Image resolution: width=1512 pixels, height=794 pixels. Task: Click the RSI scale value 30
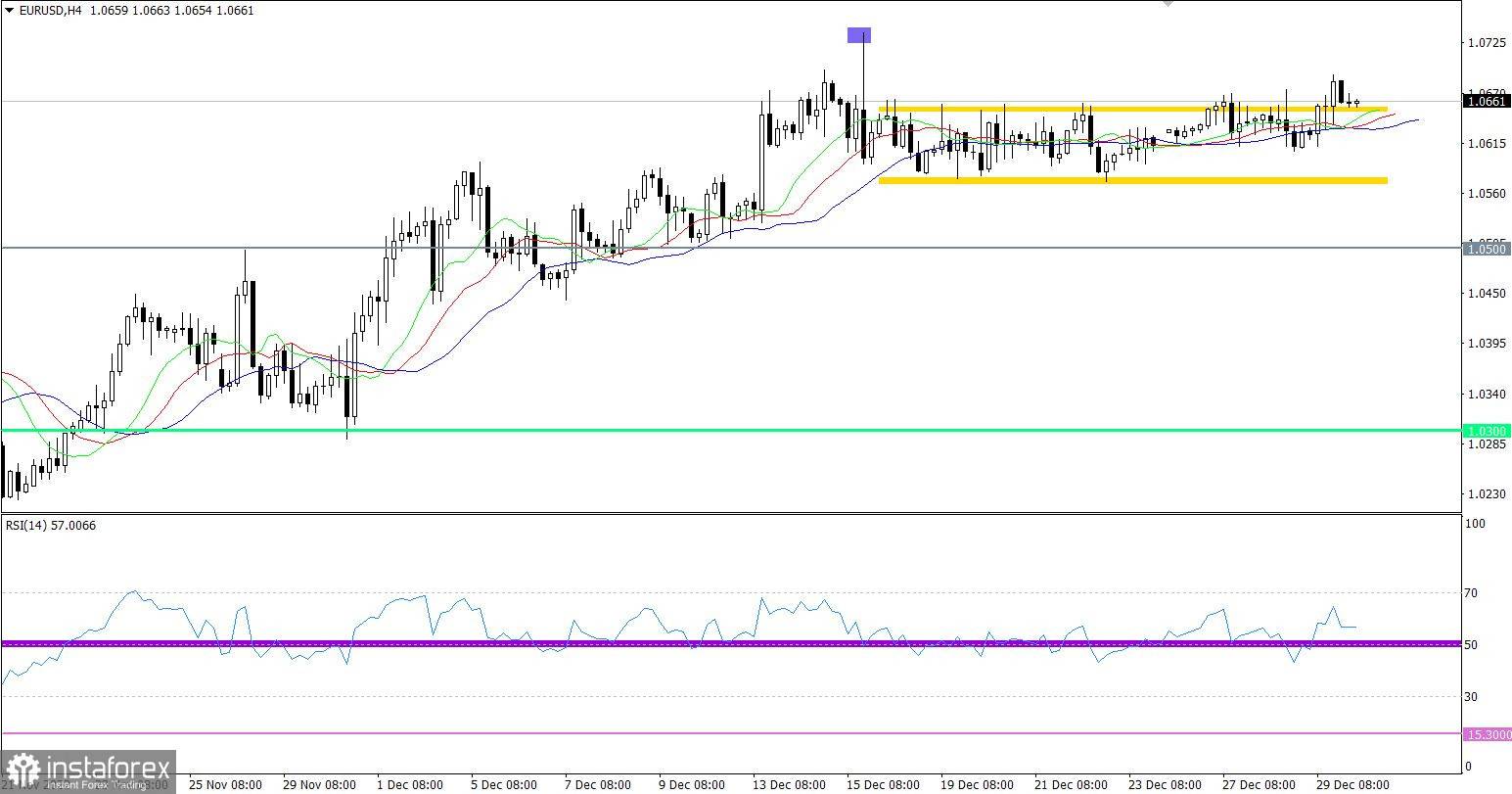pyautogui.click(x=1473, y=697)
